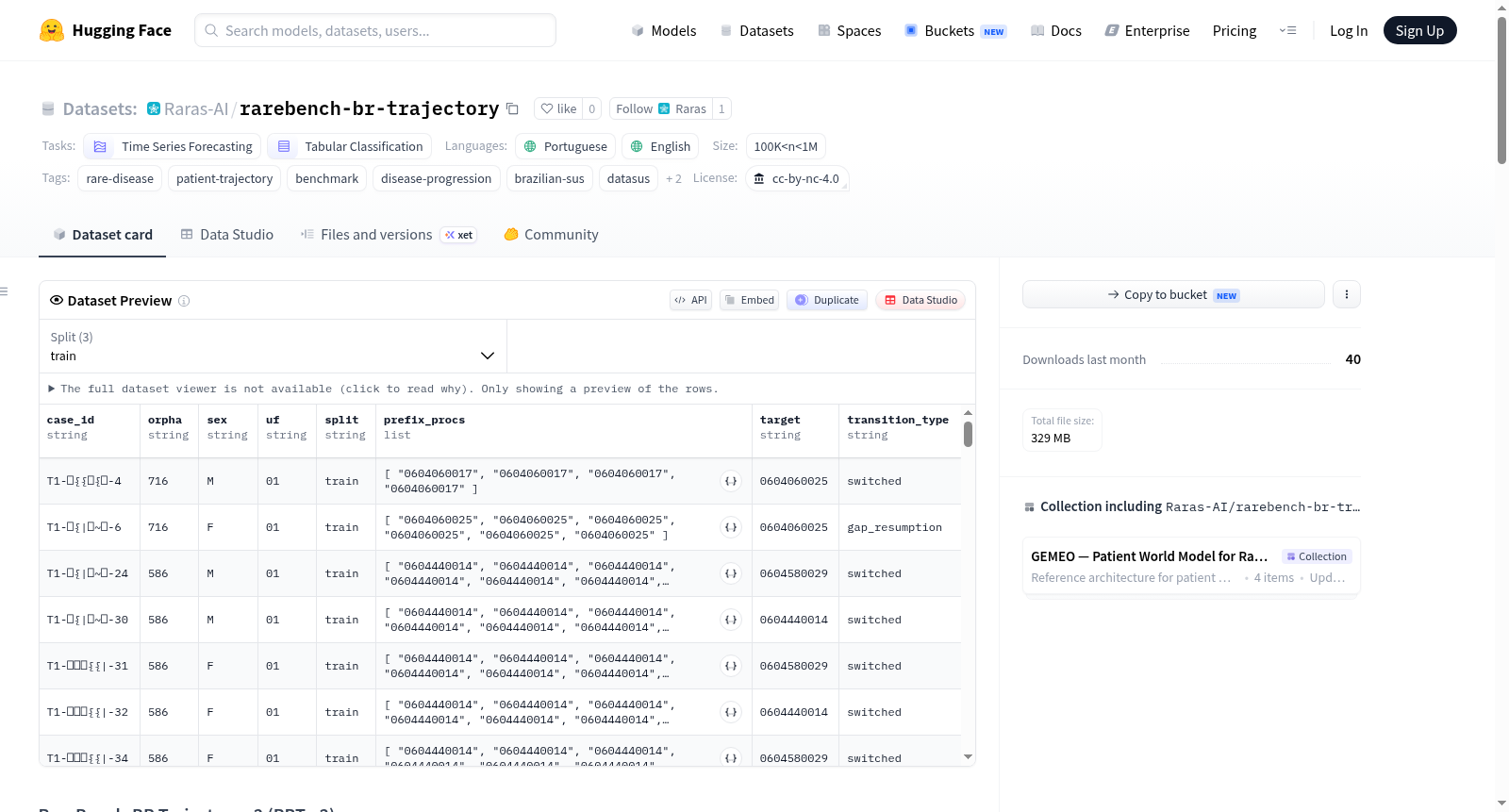This screenshot has height=812, width=1509.
Task: Open the Models page
Action: [664, 30]
